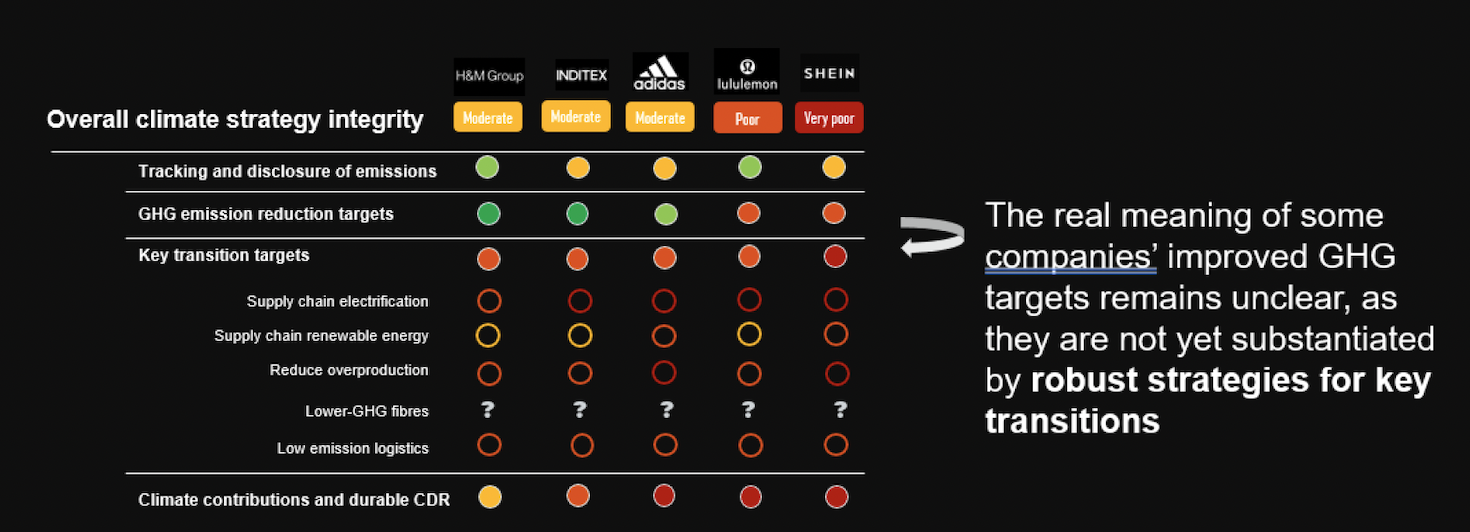Click SHEIN's dark red Key transition targets dot

pos(835,256)
